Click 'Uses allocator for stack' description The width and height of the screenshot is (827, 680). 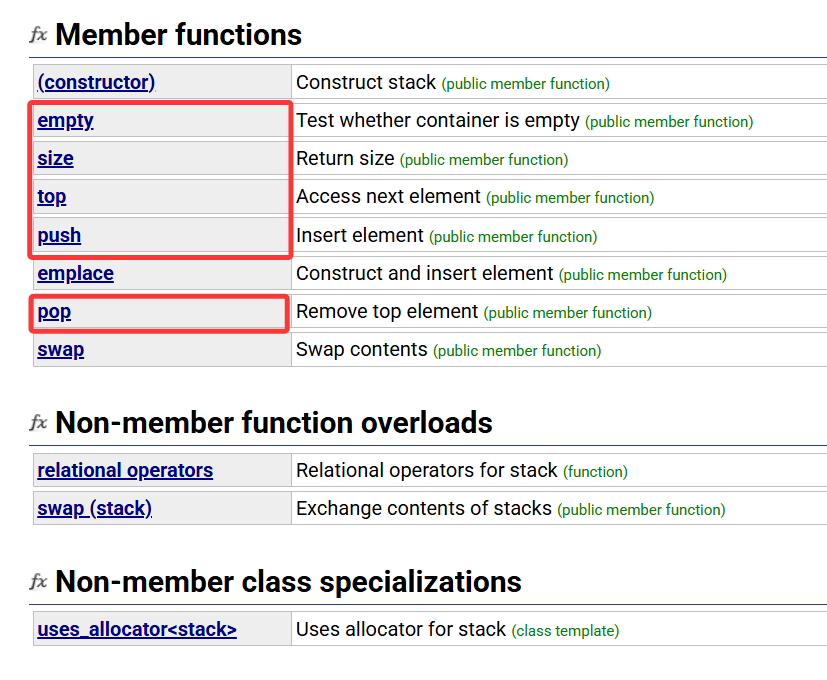coord(401,629)
